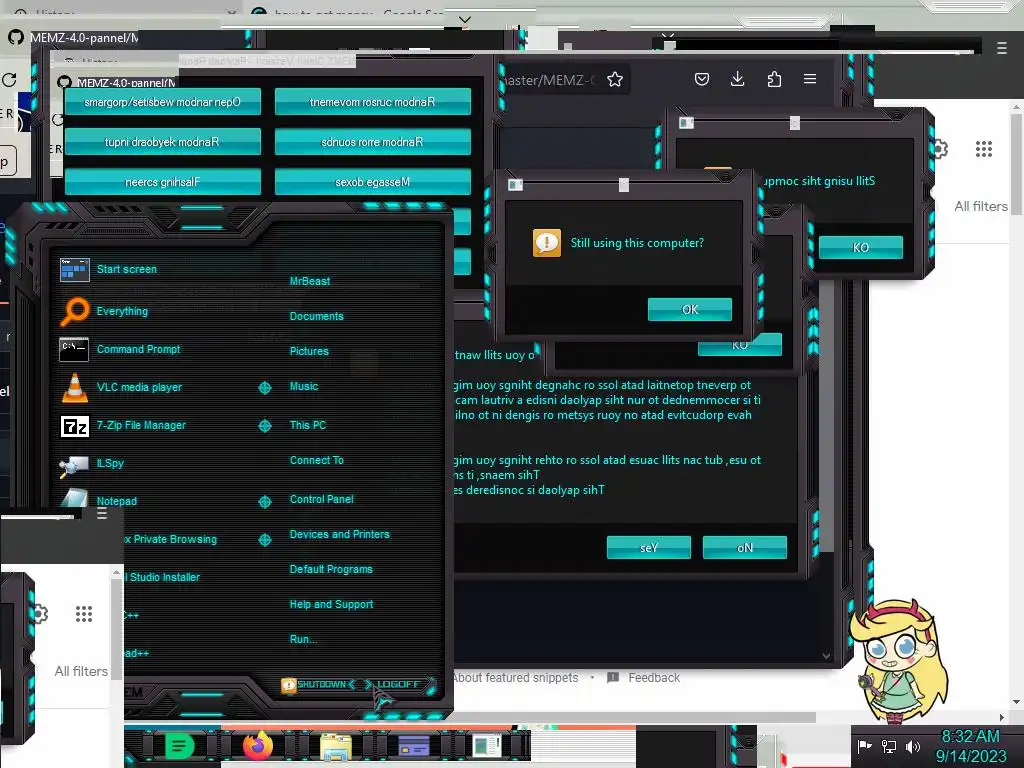1024x768 pixels.
Task: Open hamburger menu at top-right window corner
Action: (1002, 48)
